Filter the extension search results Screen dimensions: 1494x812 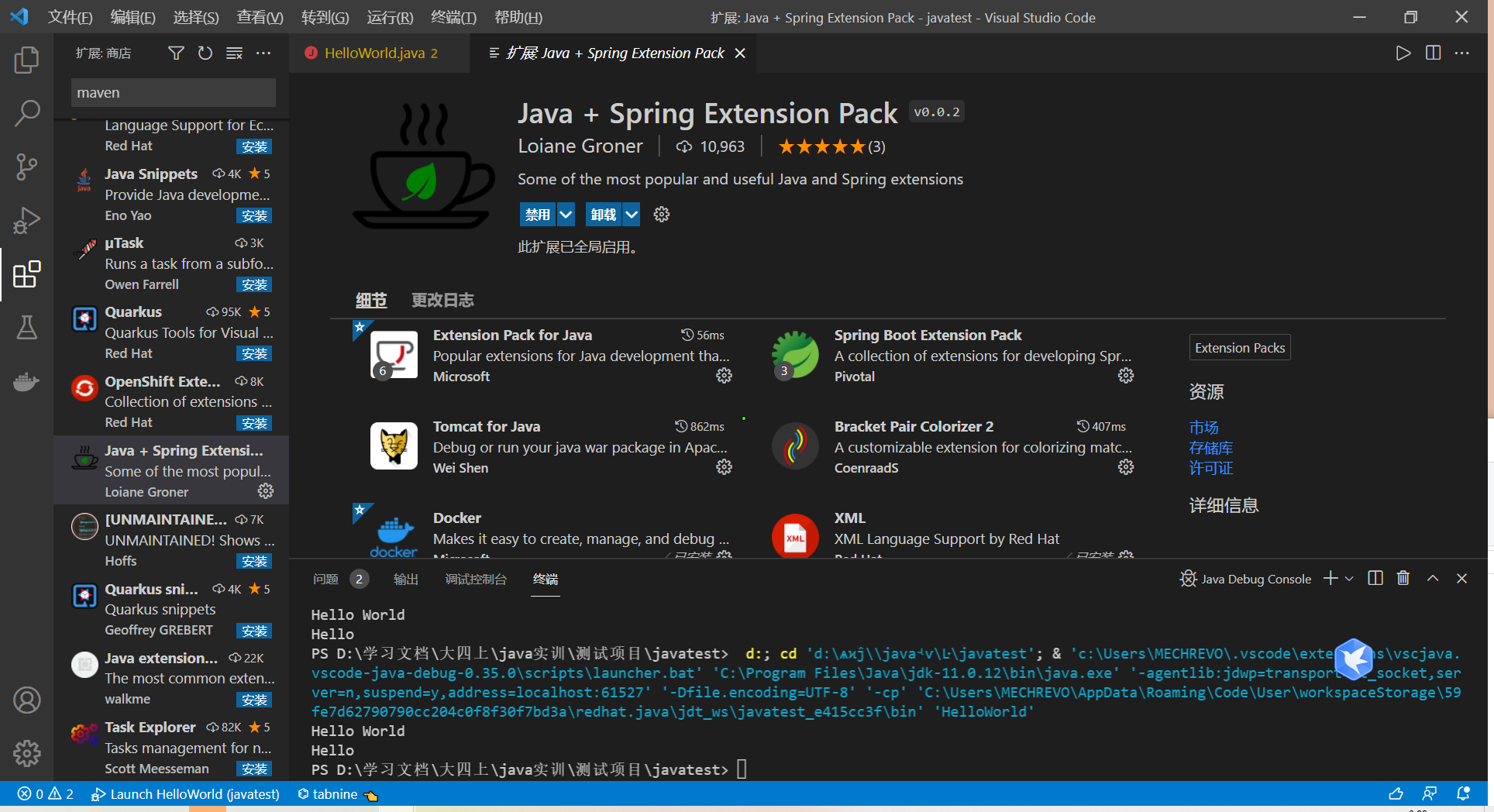click(x=175, y=53)
